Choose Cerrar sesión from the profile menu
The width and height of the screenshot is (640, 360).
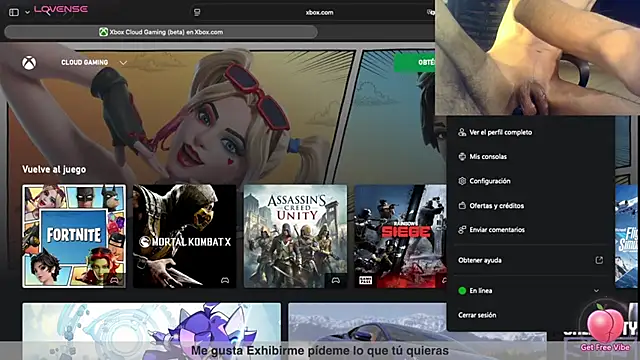[x=477, y=315]
